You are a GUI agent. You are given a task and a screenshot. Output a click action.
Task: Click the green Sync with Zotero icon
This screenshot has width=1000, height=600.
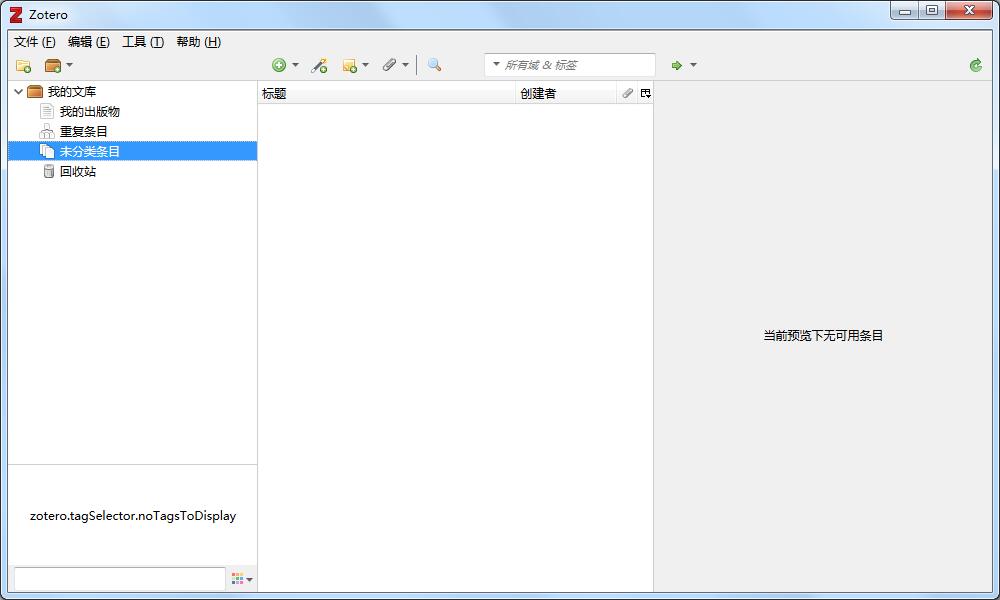click(975, 65)
